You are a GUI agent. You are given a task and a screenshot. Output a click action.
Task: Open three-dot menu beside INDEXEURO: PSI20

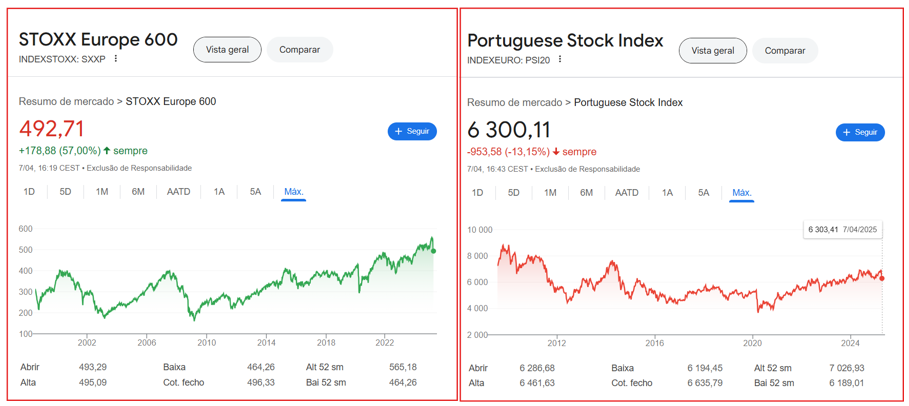tap(560, 59)
